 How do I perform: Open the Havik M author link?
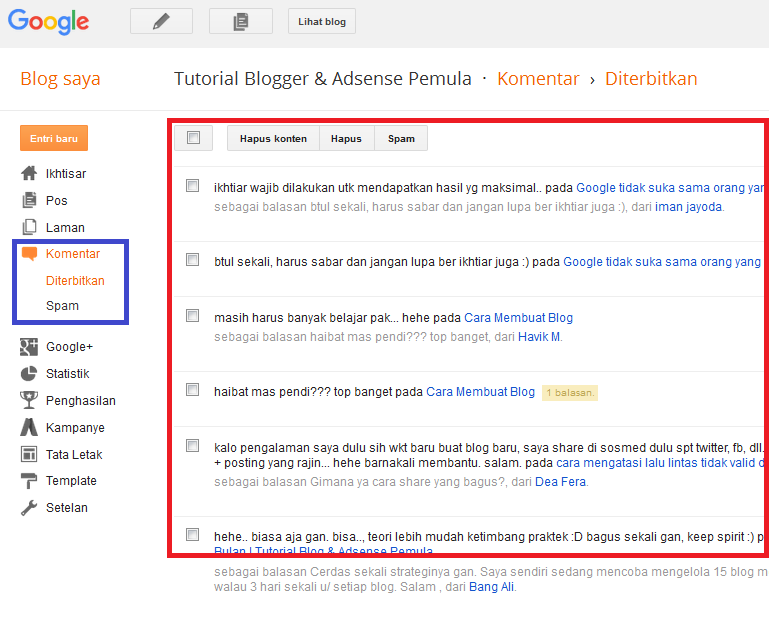click(x=539, y=337)
